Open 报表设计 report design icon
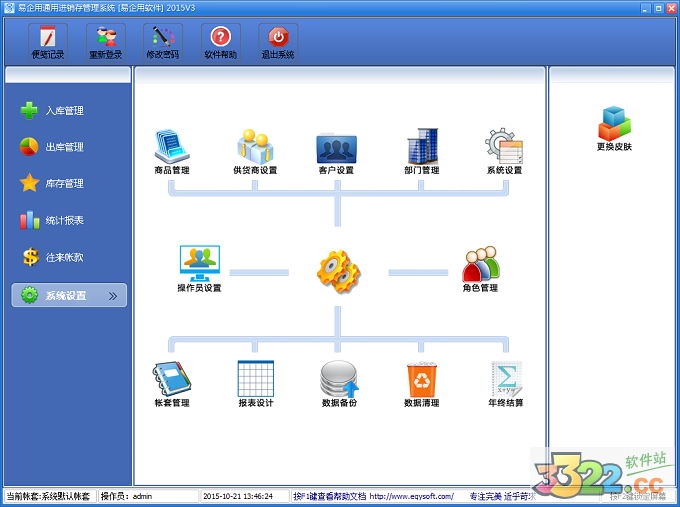Screen dimensions: 680x507 tap(255, 384)
